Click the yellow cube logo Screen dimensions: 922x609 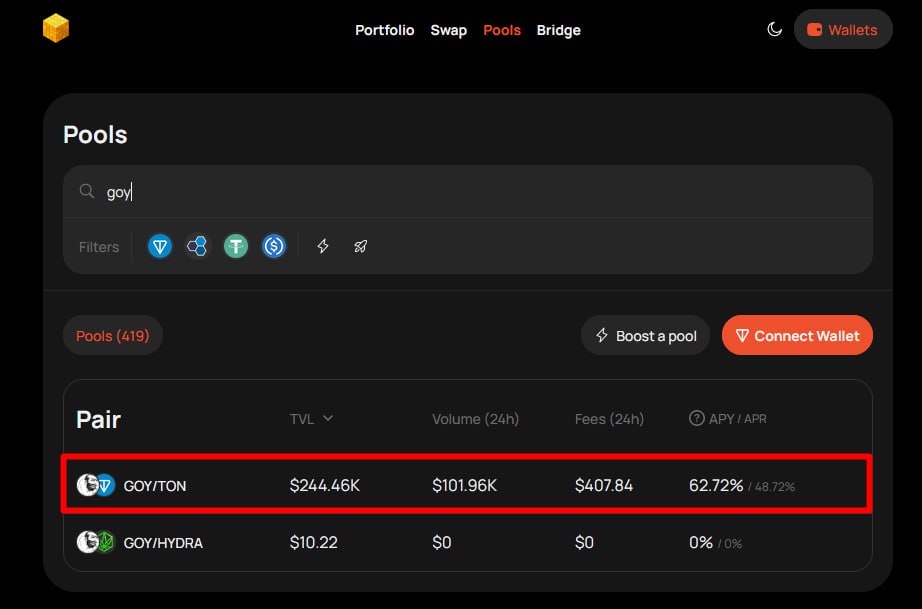coord(56,28)
